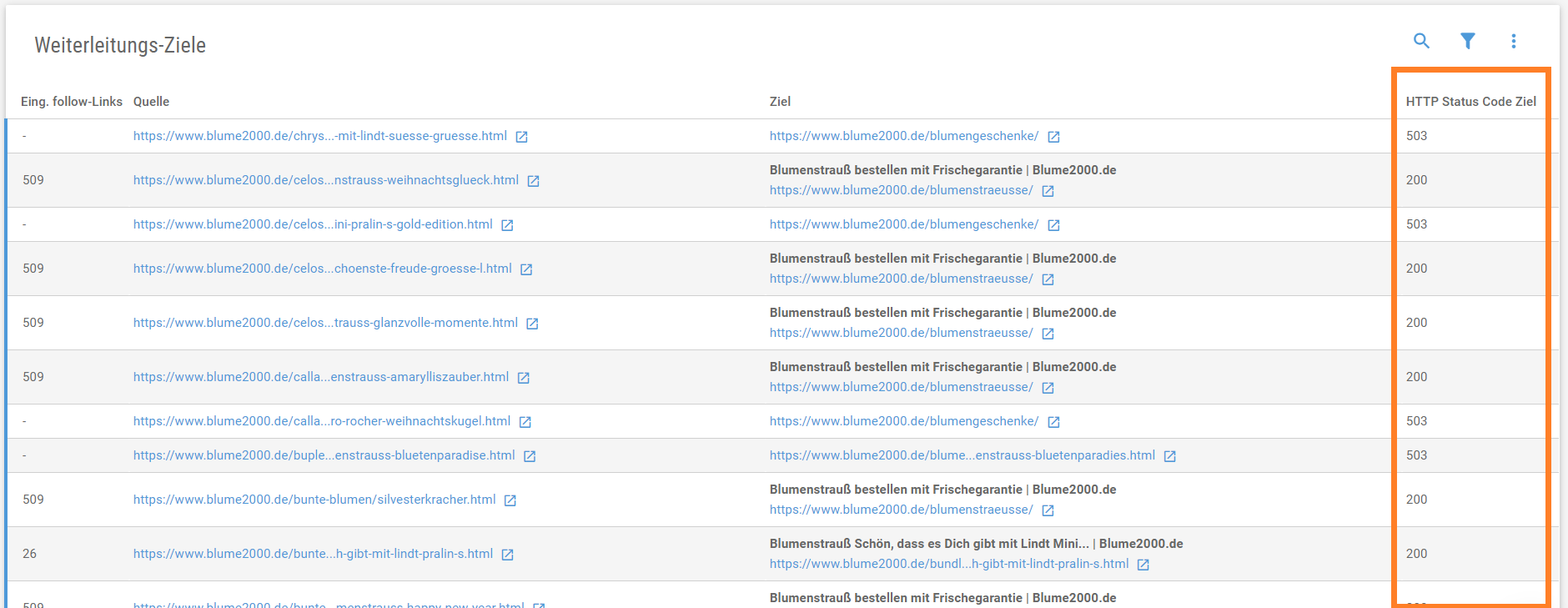Open external icon for blumenstraeusse target in weihnachtsglueck row

coord(1048,191)
